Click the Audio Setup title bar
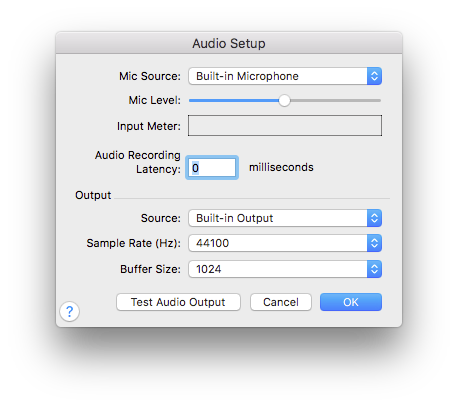 229,43
